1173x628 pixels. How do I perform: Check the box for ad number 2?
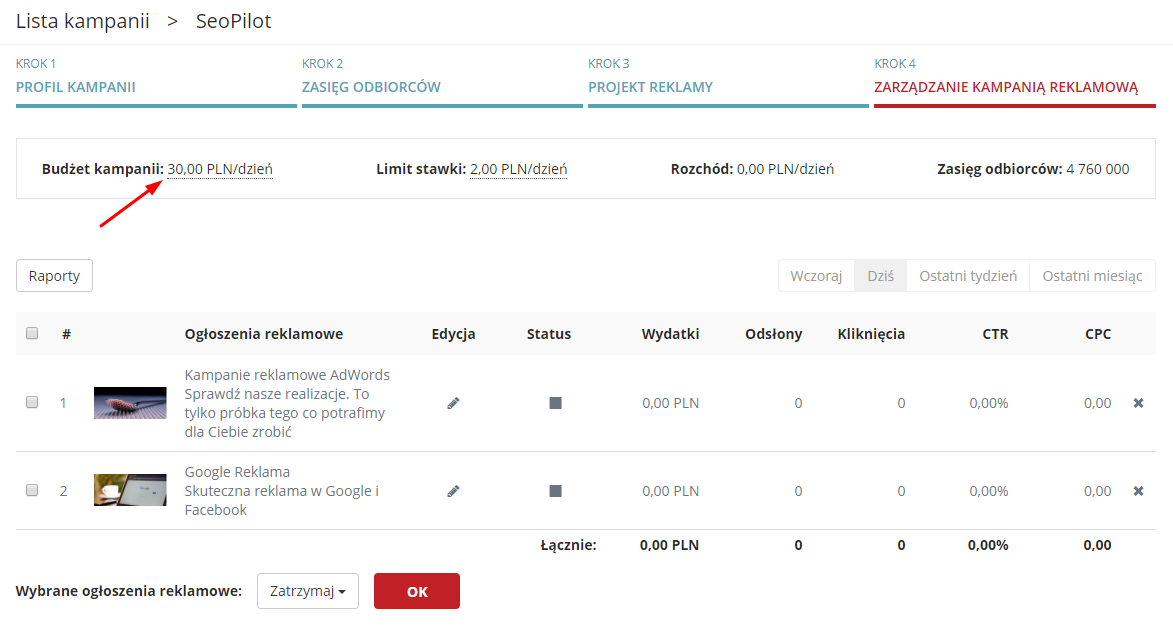32,491
